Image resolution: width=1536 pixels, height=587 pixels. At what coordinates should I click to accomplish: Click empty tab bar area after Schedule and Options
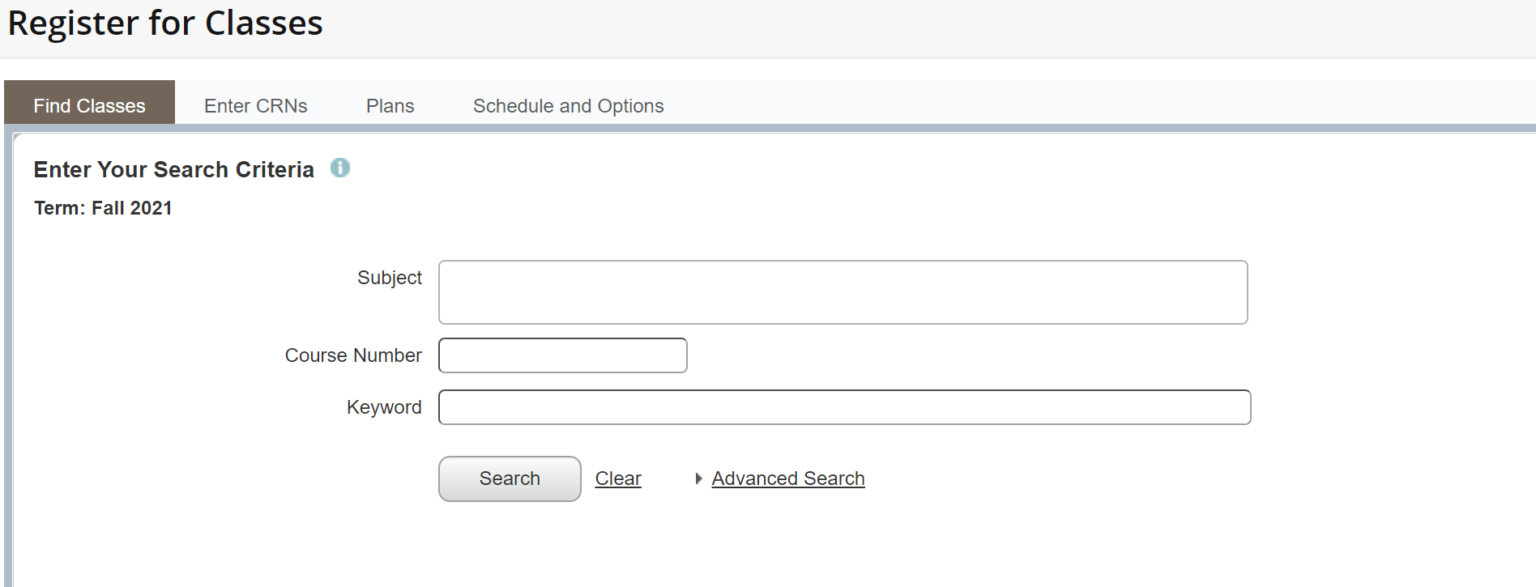1100,104
